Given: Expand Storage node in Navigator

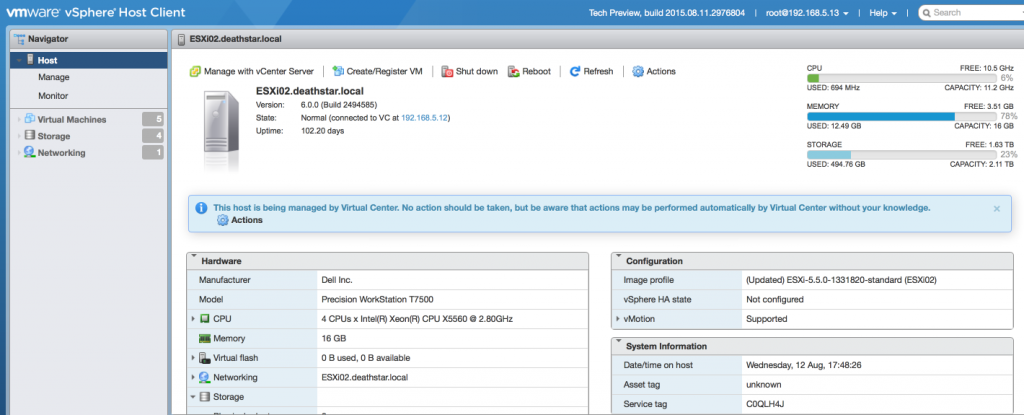Looking at the screenshot, I should click(19, 136).
